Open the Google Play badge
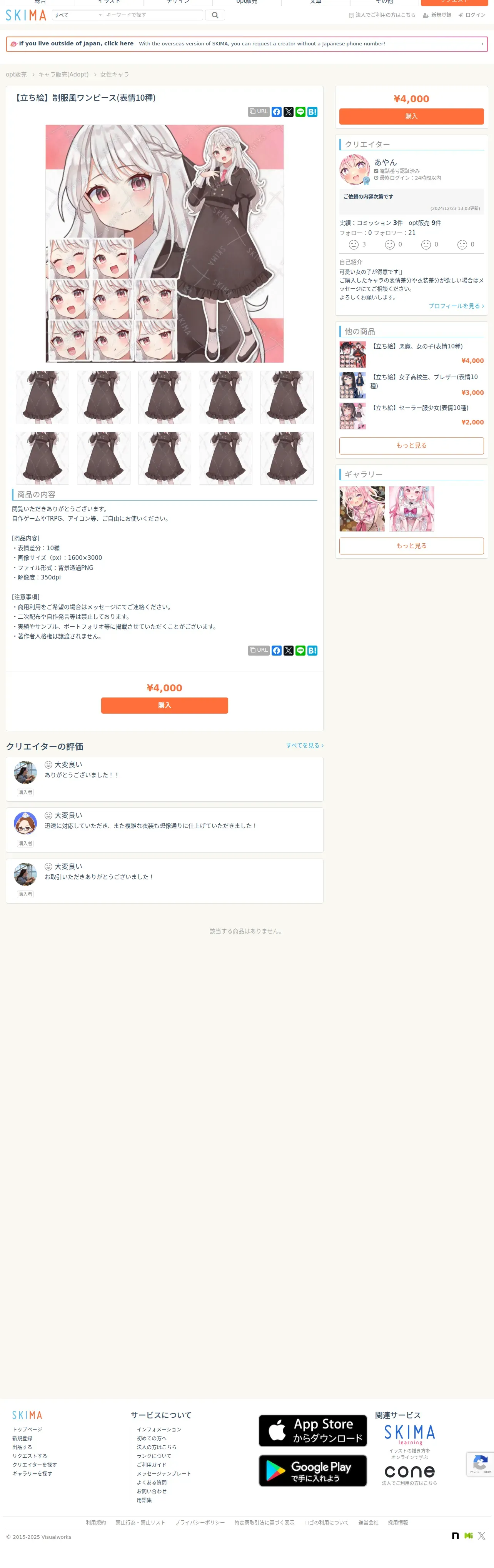The height and width of the screenshot is (1568, 494). click(x=313, y=1471)
